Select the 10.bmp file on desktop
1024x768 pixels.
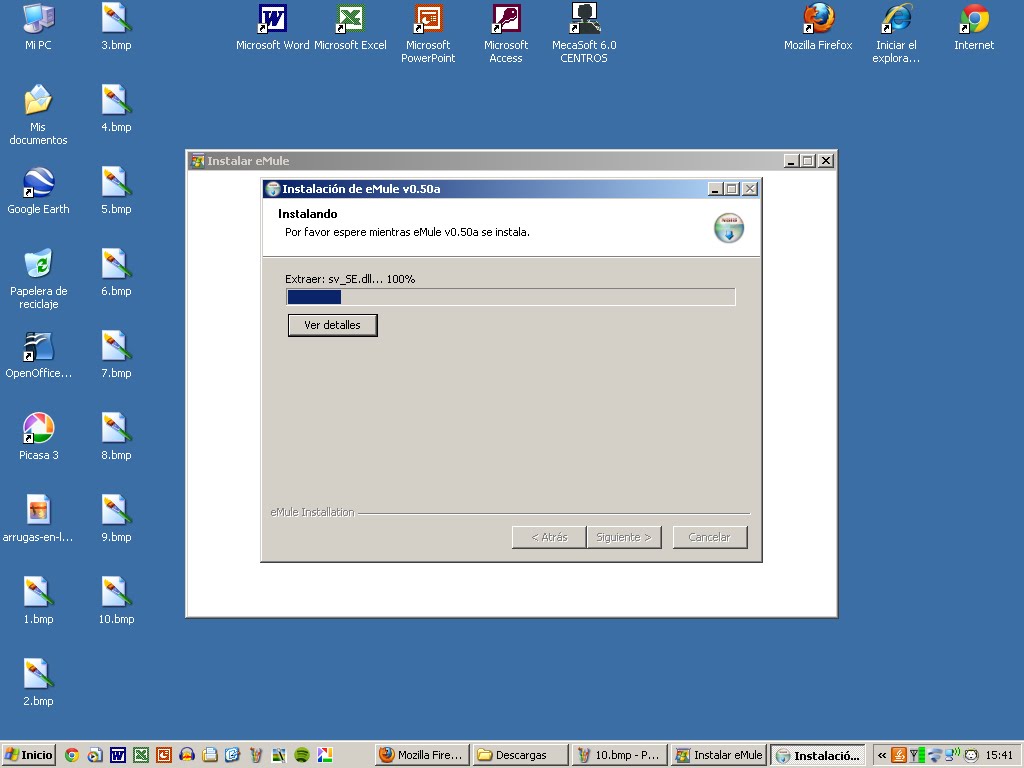pyautogui.click(x=116, y=601)
